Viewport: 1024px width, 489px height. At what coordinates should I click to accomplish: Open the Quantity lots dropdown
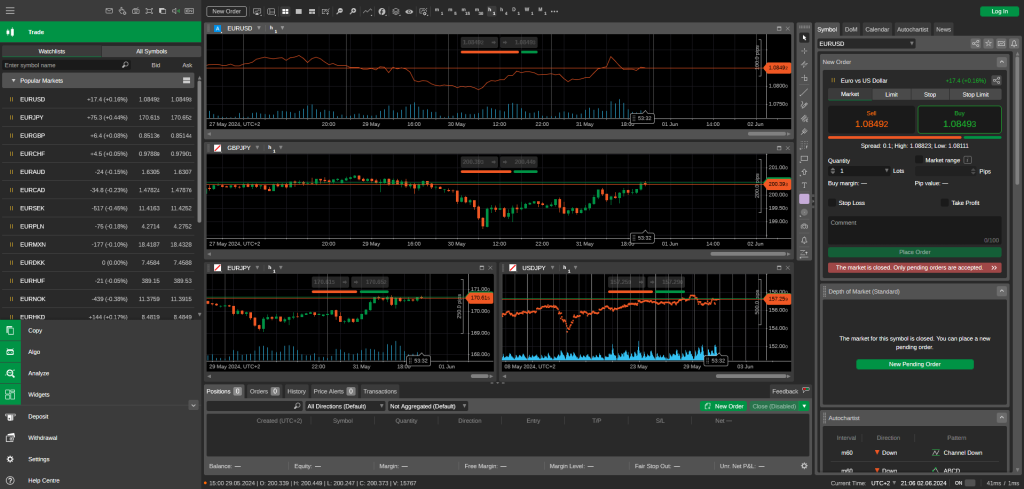pos(887,171)
